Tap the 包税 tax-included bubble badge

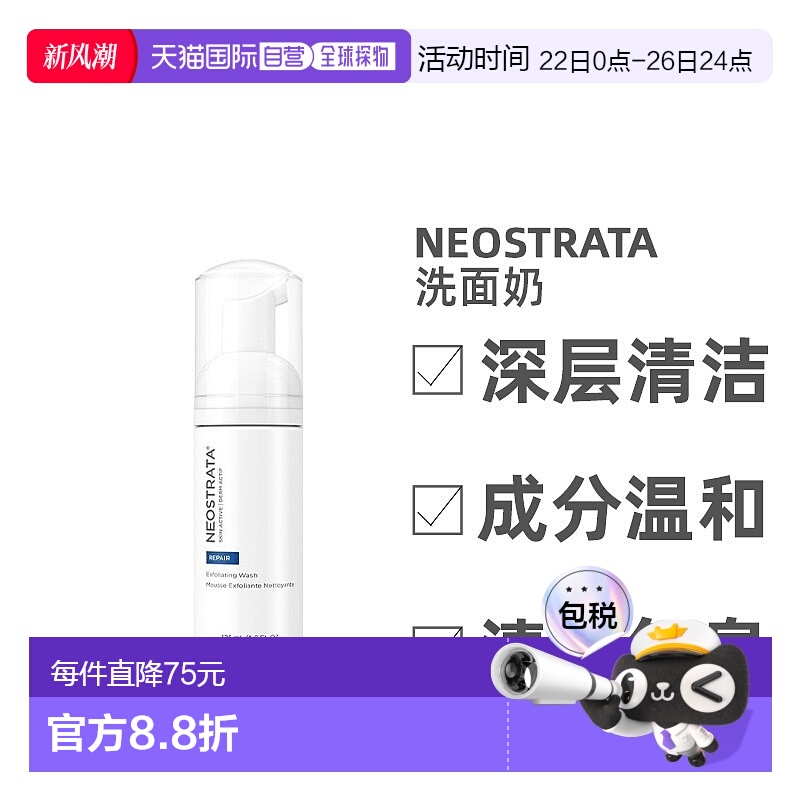point(587,611)
